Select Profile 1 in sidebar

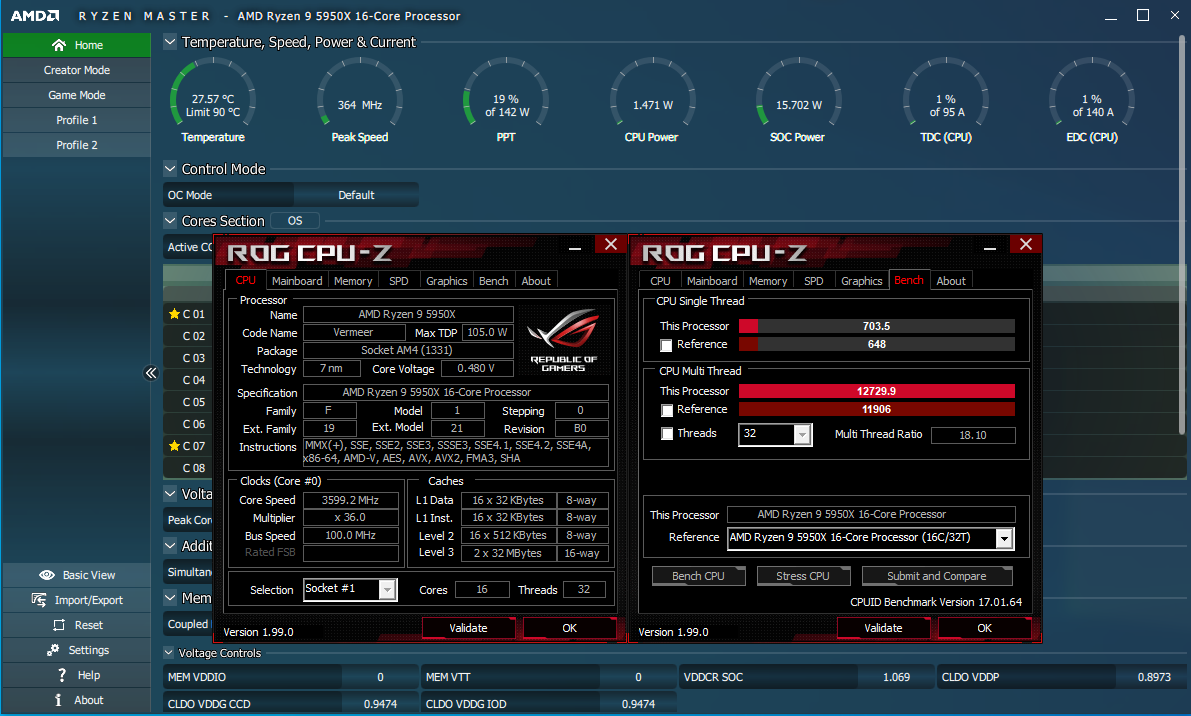[x=77, y=120]
